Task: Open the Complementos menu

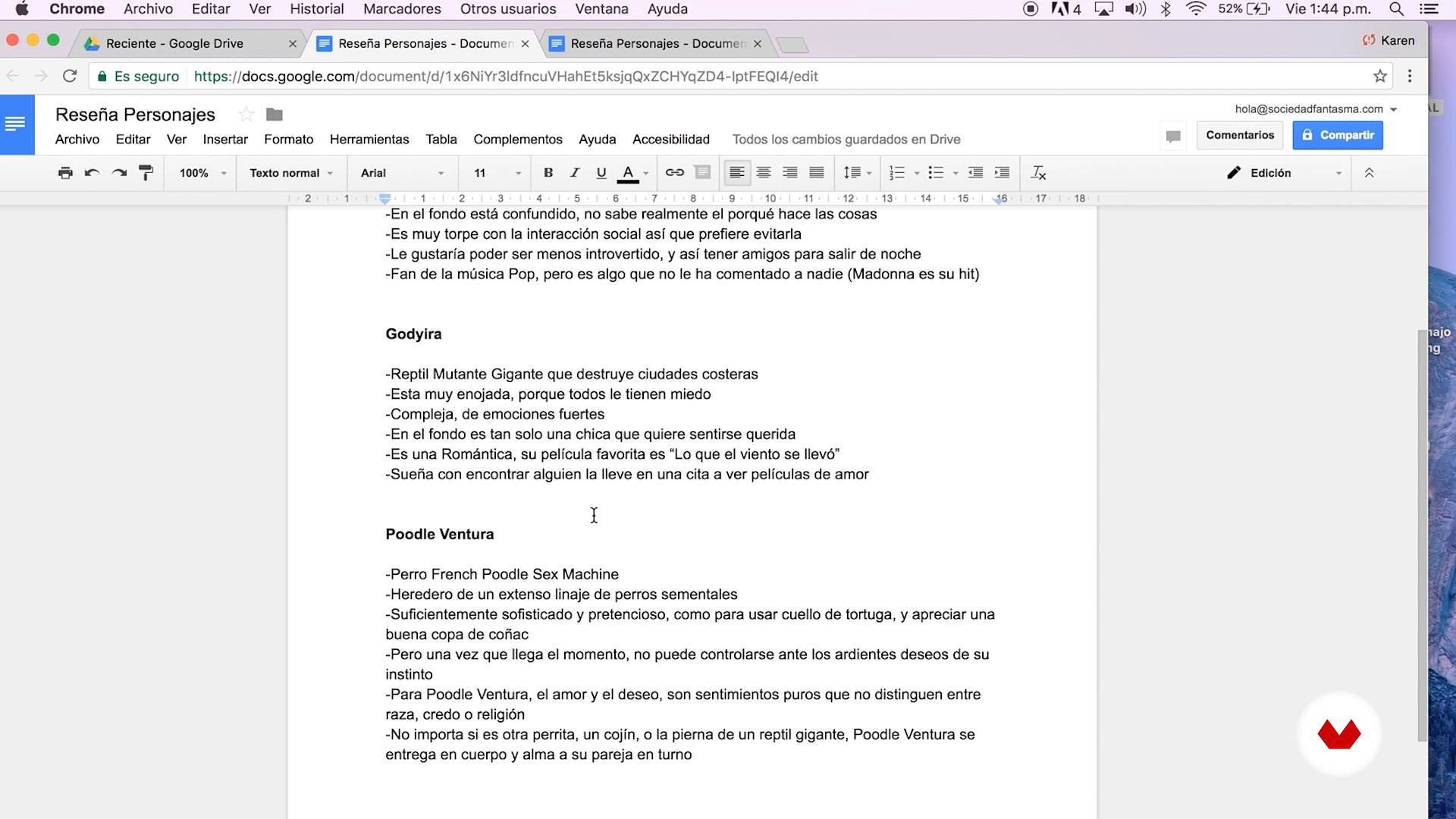Action: click(518, 140)
